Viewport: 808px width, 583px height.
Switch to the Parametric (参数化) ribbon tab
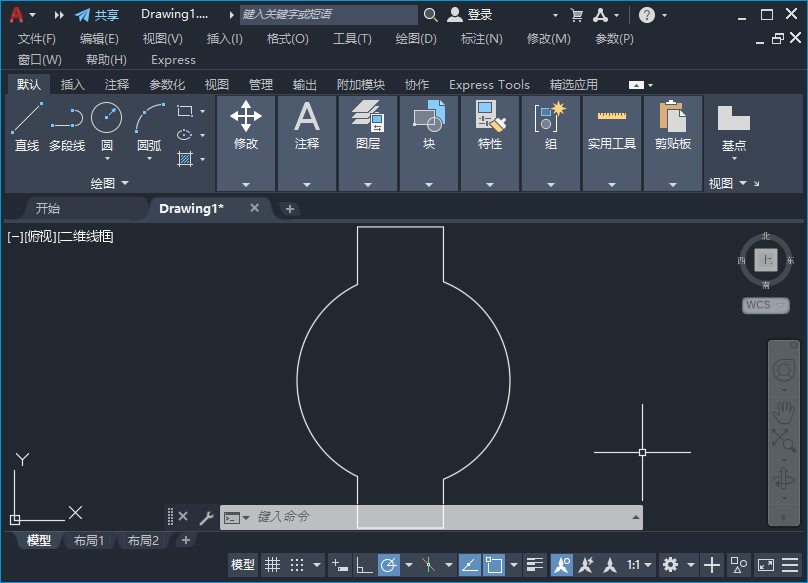tap(167, 85)
